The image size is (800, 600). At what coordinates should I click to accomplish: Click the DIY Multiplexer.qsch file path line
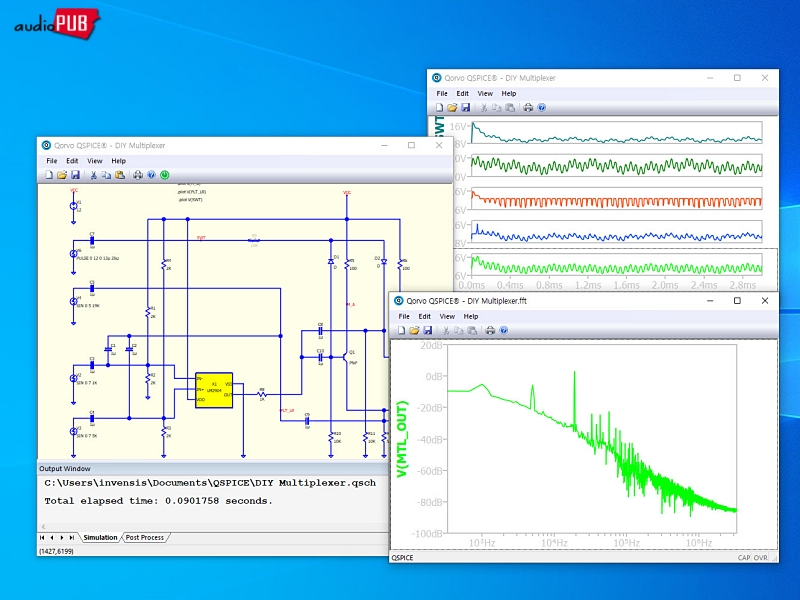(x=210, y=483)
